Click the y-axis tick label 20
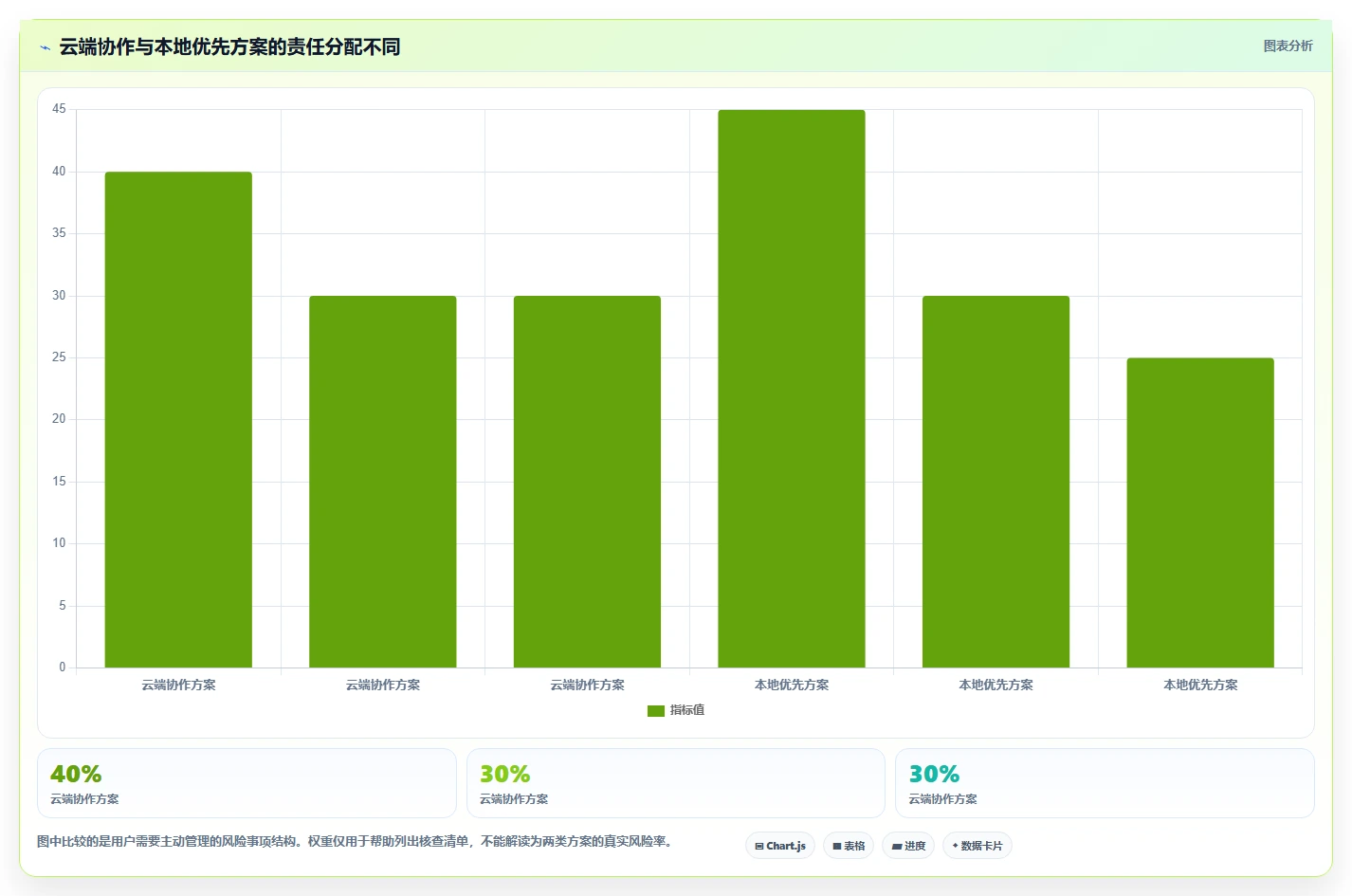 coord(59,419)
